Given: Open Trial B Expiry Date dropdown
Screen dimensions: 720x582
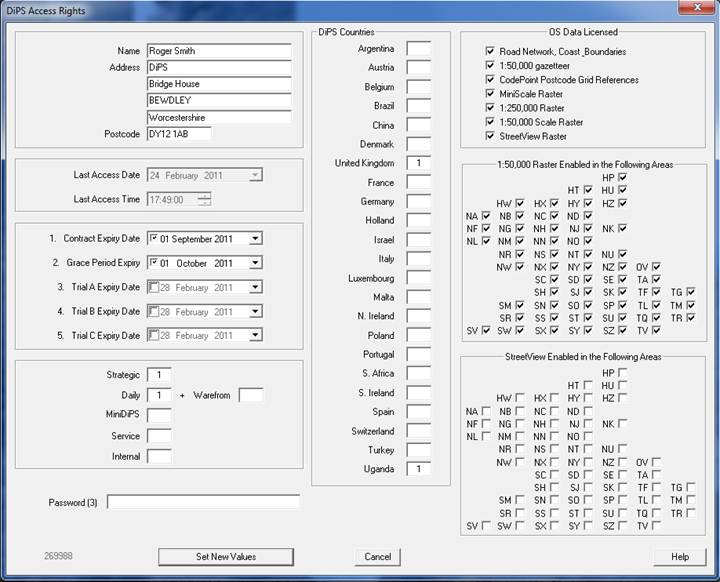Looking at the screenshot, I should 256,311.
